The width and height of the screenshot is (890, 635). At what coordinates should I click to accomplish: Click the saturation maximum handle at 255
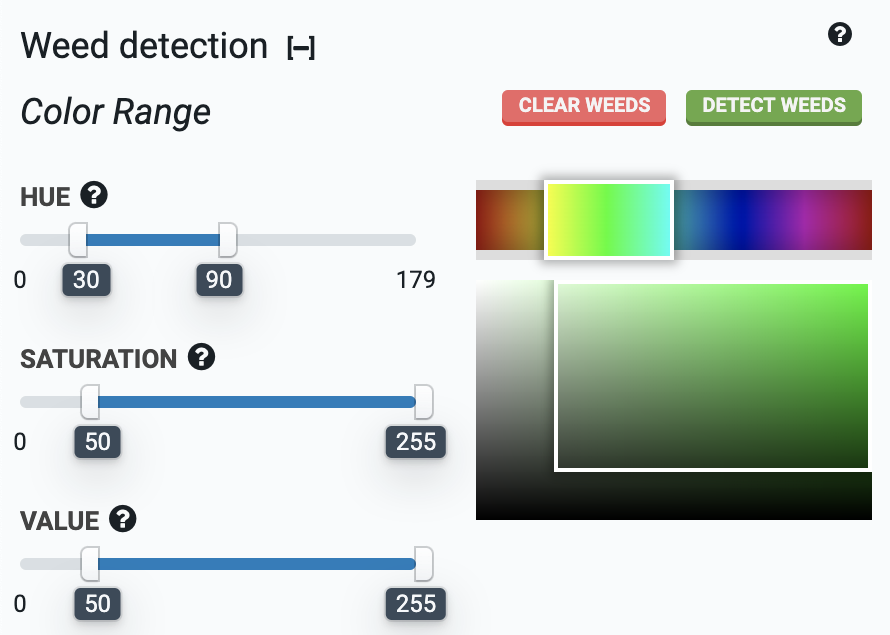pyautogui.click(x=422, y=402)
